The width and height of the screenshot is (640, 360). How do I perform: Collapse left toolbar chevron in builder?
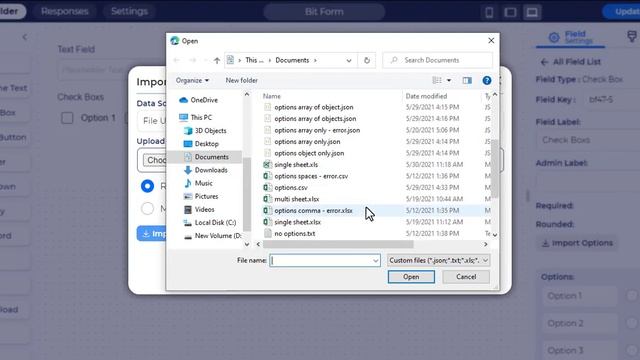(x=24, y=37)
